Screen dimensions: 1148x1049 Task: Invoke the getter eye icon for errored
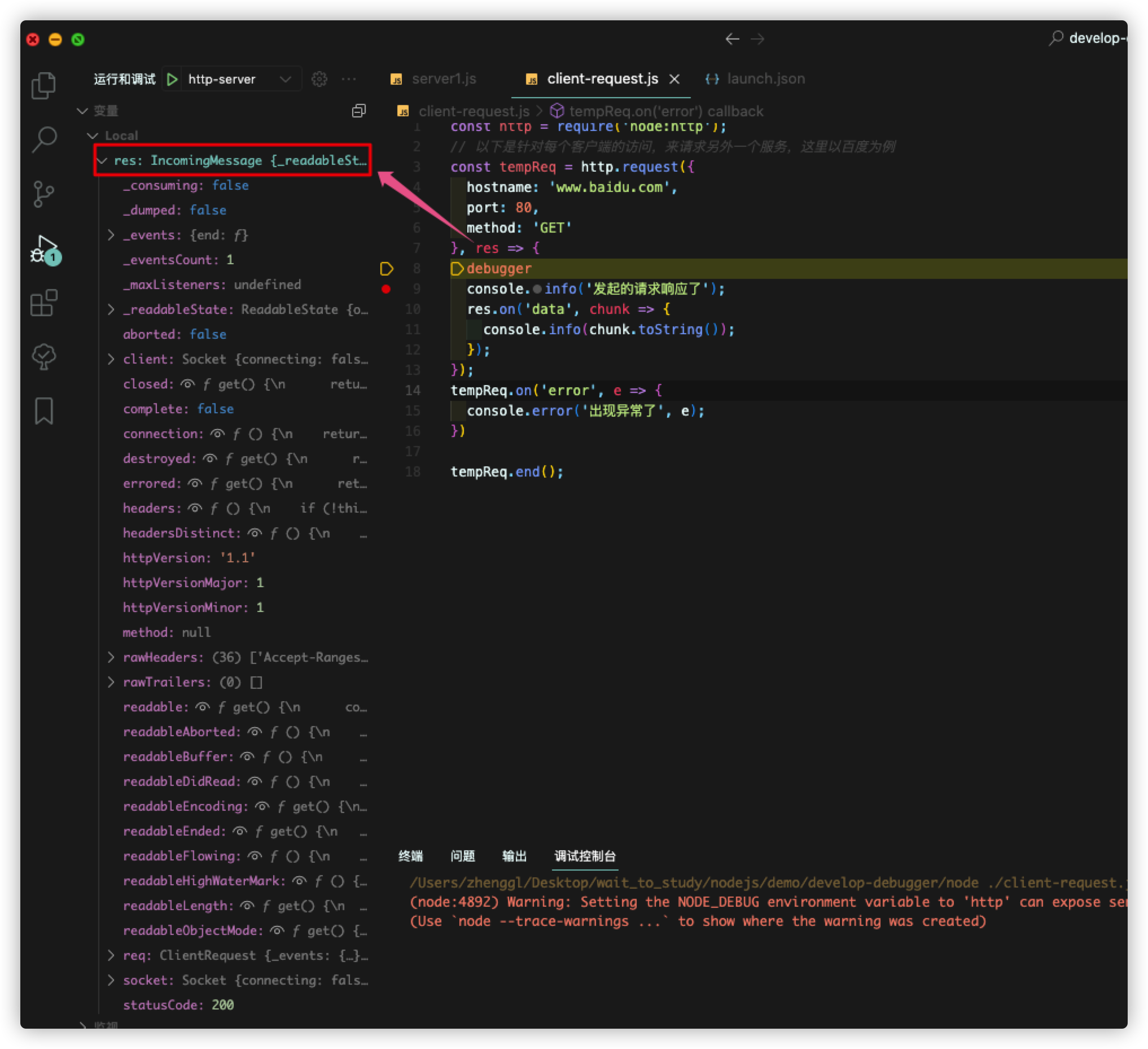tap(195, 483)
